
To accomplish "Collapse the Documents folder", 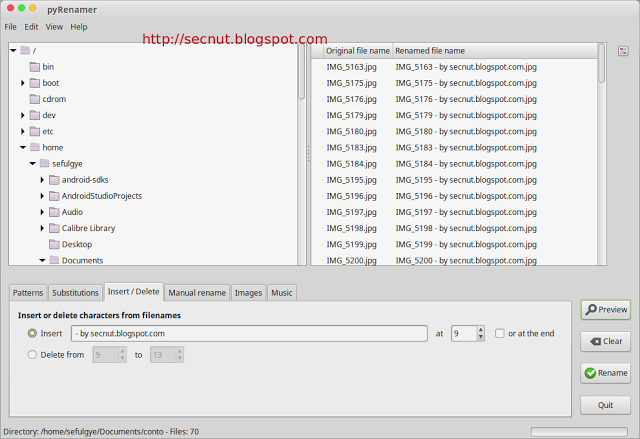I will [42, 260].
